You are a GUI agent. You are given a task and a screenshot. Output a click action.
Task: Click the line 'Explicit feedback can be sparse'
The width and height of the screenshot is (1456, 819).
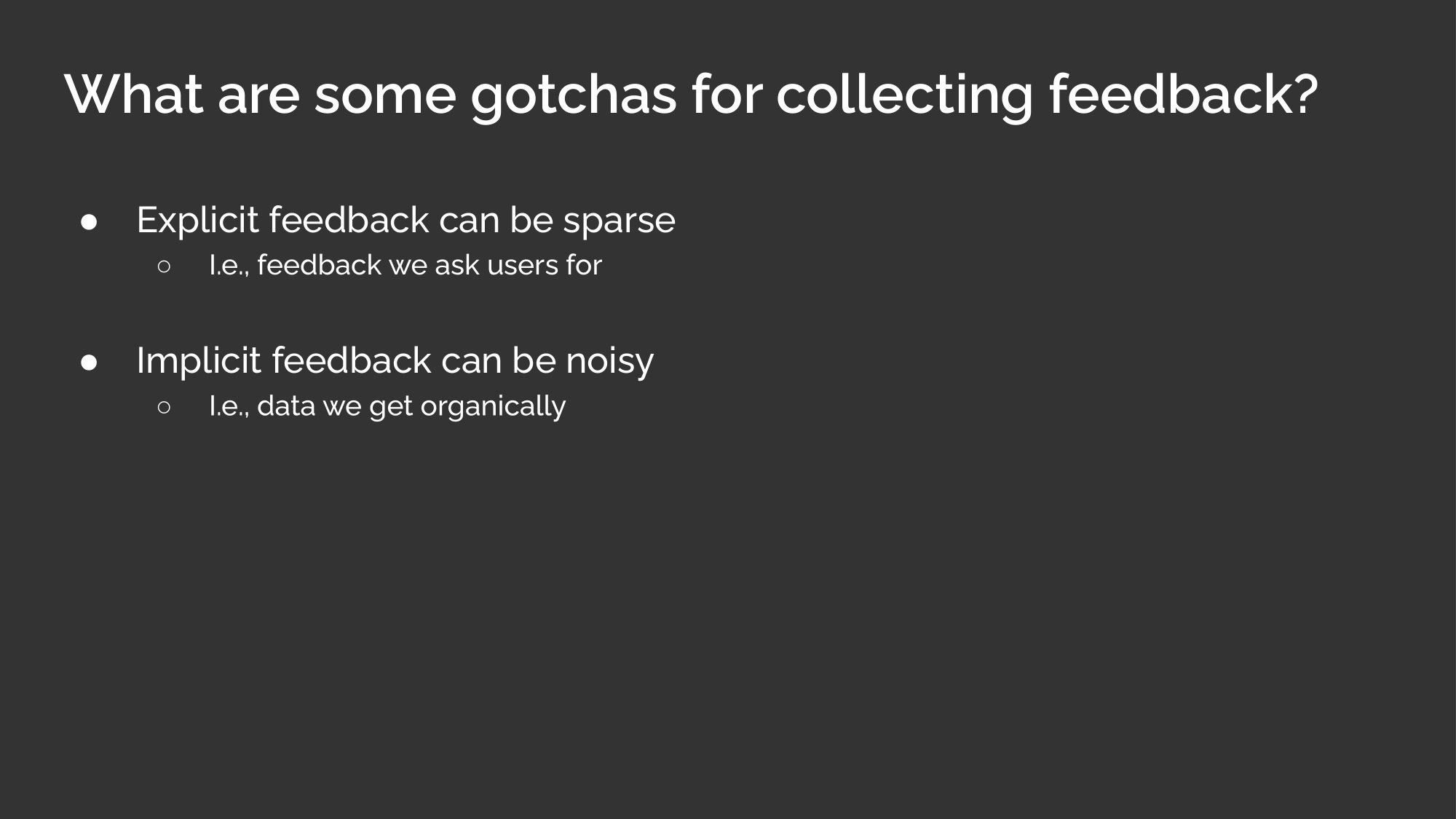click(405, 220)
